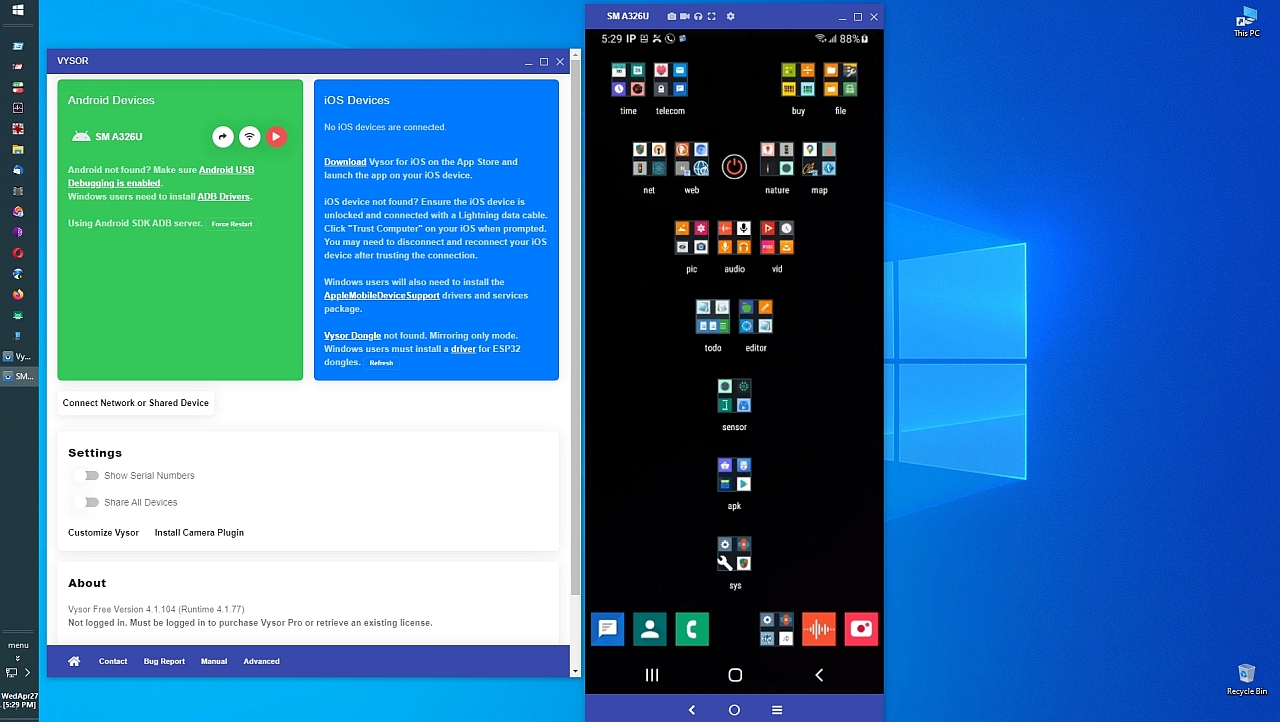Take a screenshot with the camera icon in title bar
This screenshot has height=722, width=1280.
coord(671,16)
